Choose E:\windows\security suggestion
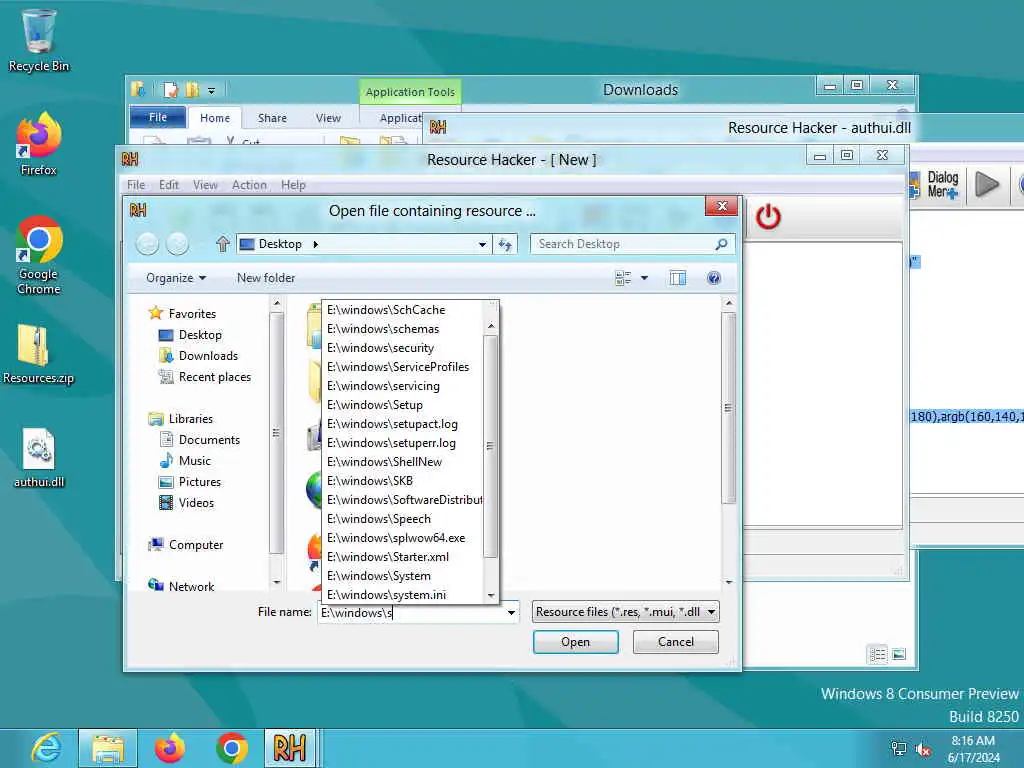1024x768 pixels. point(403,348)
